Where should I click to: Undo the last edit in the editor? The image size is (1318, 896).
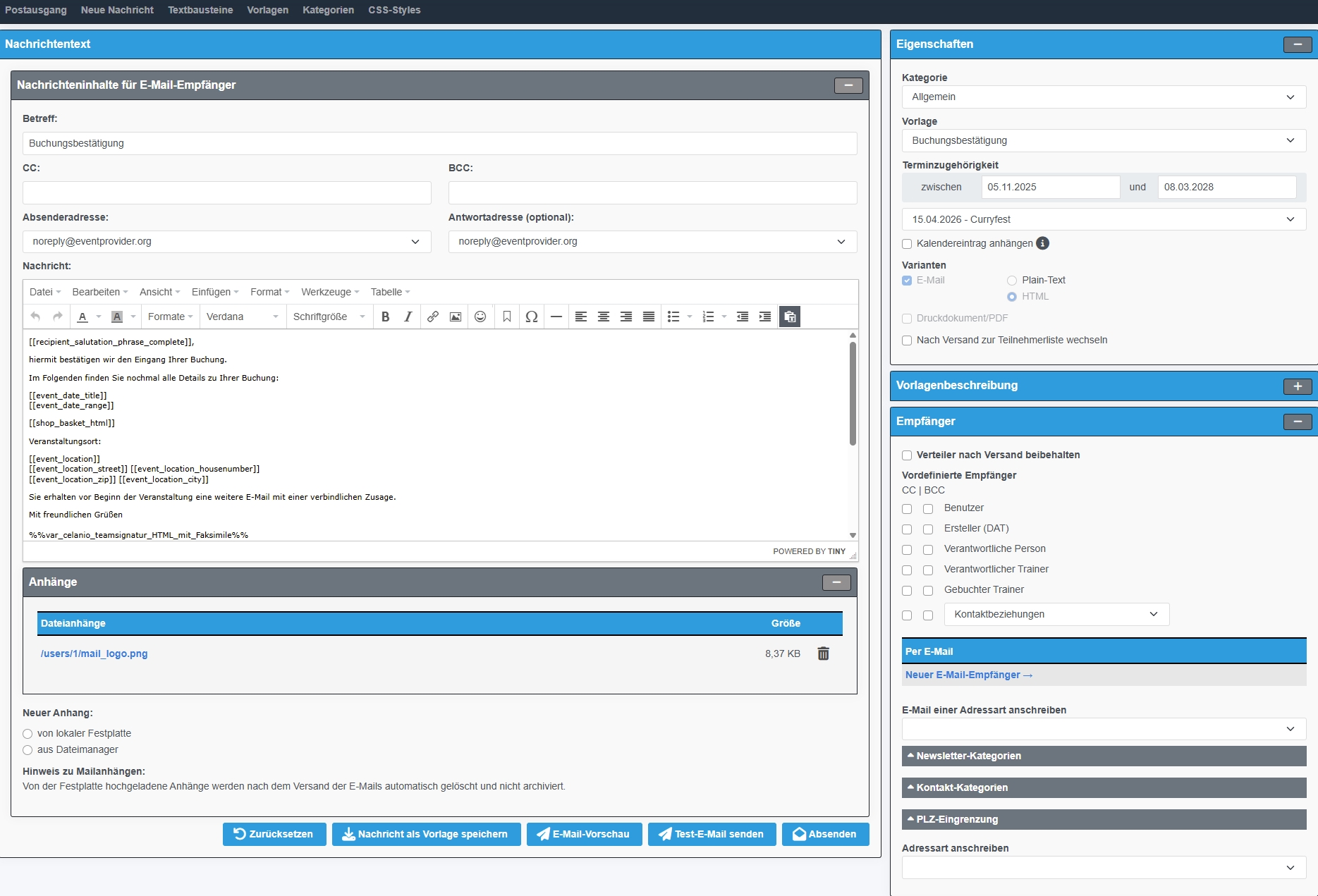tap(35, 317)
